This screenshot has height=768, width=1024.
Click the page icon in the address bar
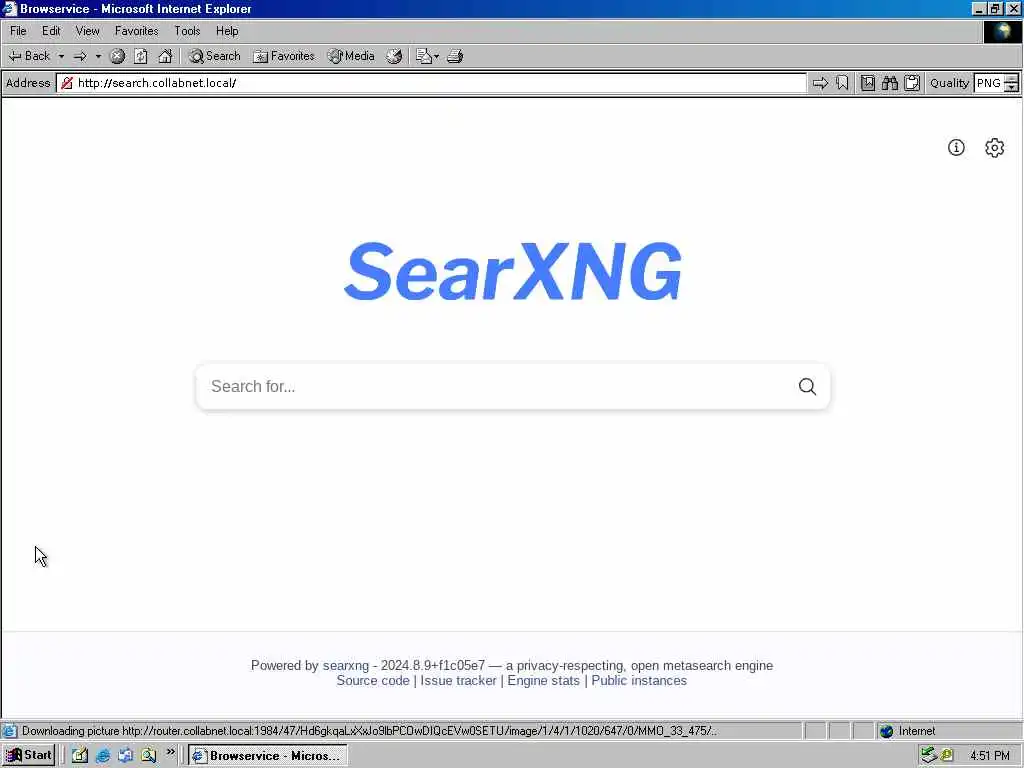pyautogui.click(x=67, y=83)
